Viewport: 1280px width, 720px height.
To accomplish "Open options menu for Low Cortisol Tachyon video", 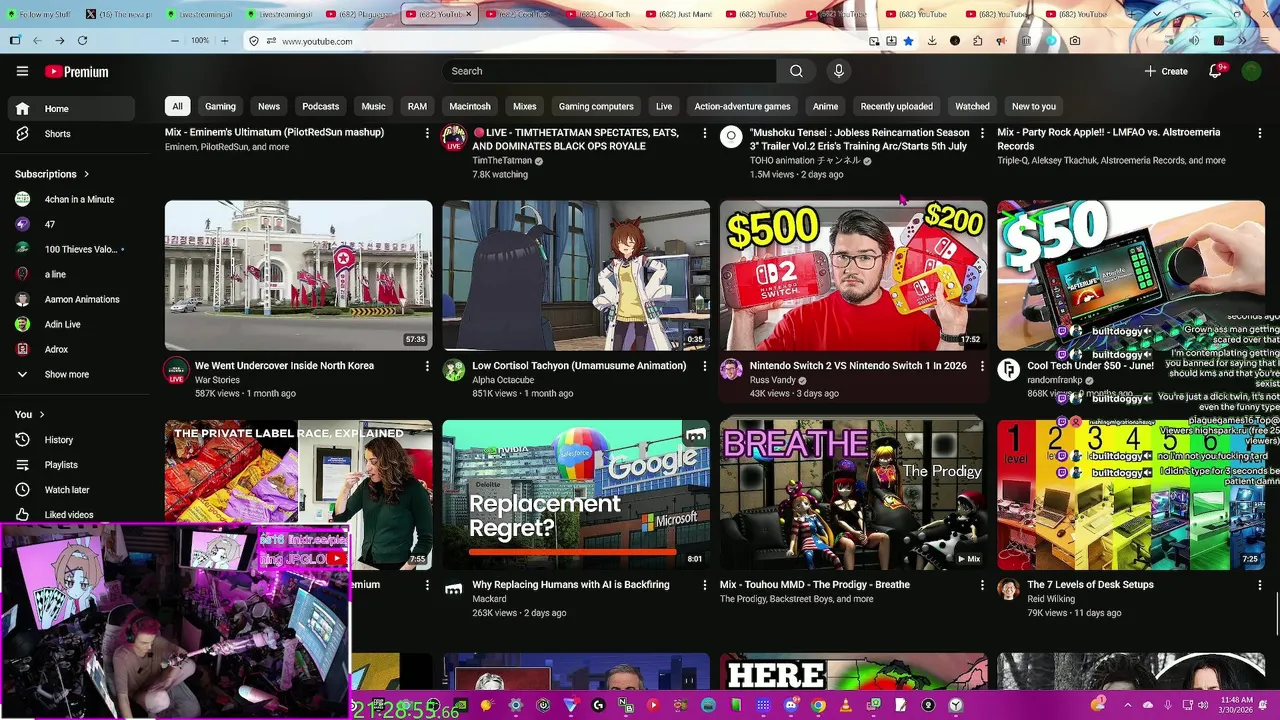I will coord(704,366).
